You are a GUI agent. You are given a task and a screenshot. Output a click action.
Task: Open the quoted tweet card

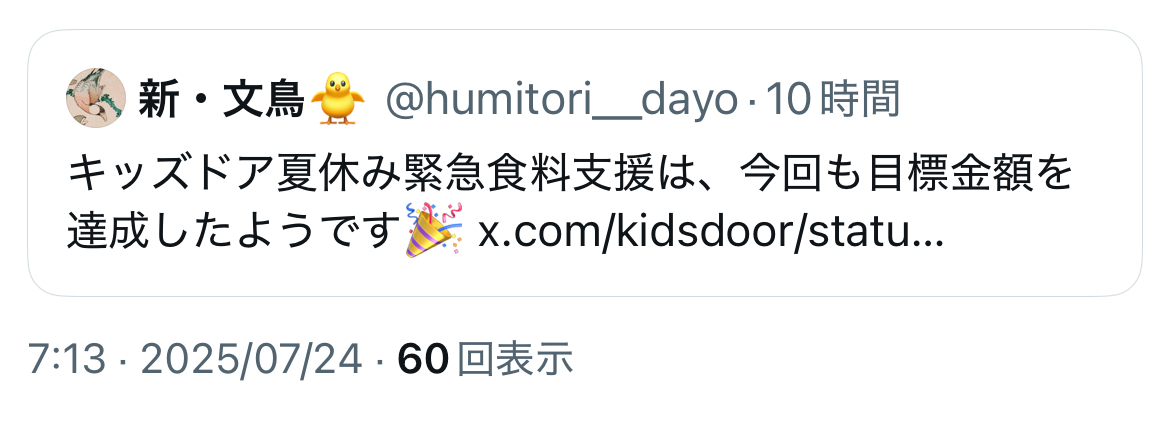point(585,163)
